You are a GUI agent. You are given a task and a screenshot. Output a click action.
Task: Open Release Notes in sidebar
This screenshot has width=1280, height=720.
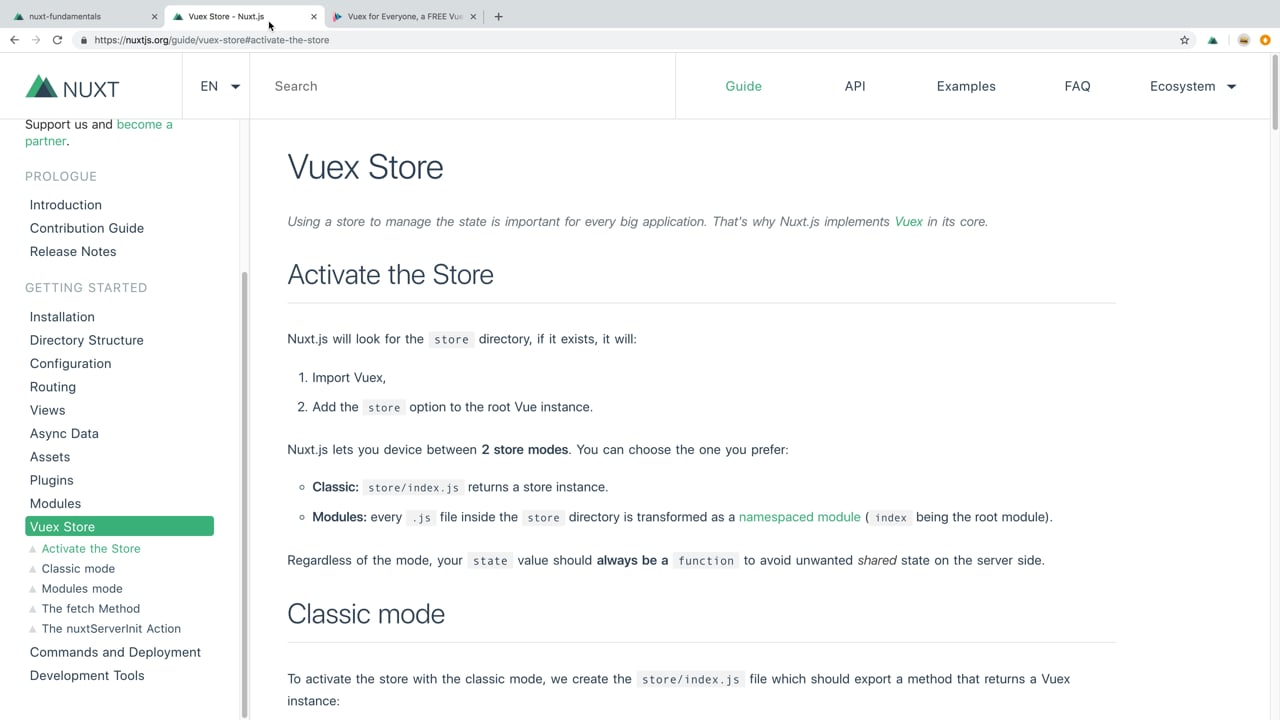73,251
